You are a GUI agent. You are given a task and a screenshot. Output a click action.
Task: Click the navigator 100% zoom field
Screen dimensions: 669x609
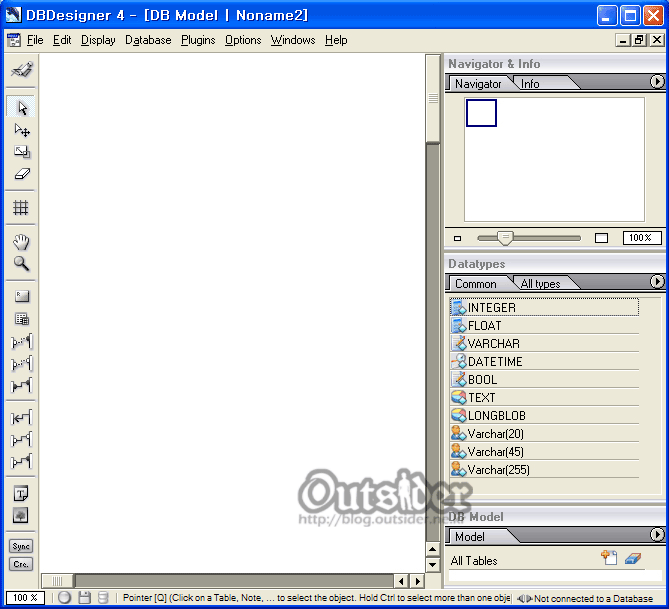642,238
